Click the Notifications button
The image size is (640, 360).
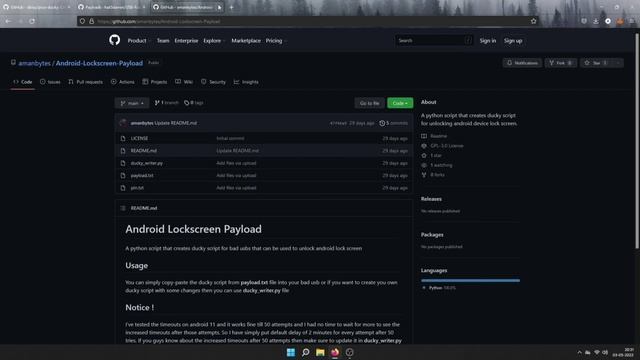click(x=522, y=63)
